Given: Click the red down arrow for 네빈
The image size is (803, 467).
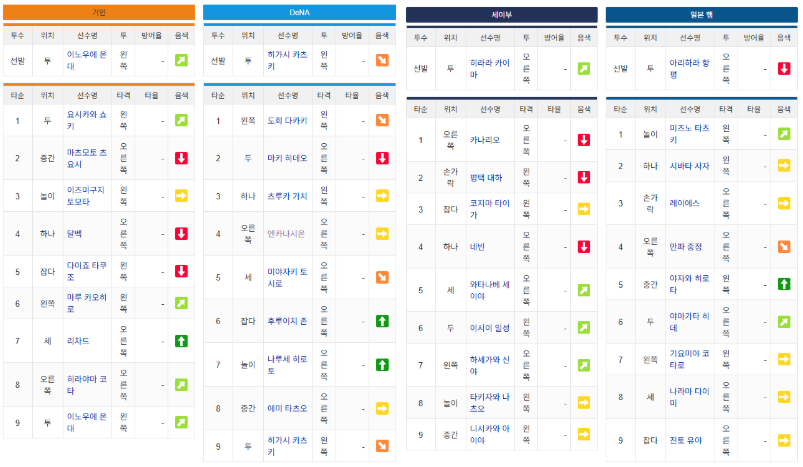Looking at the screenshot, I should click(x=584, y=247).
